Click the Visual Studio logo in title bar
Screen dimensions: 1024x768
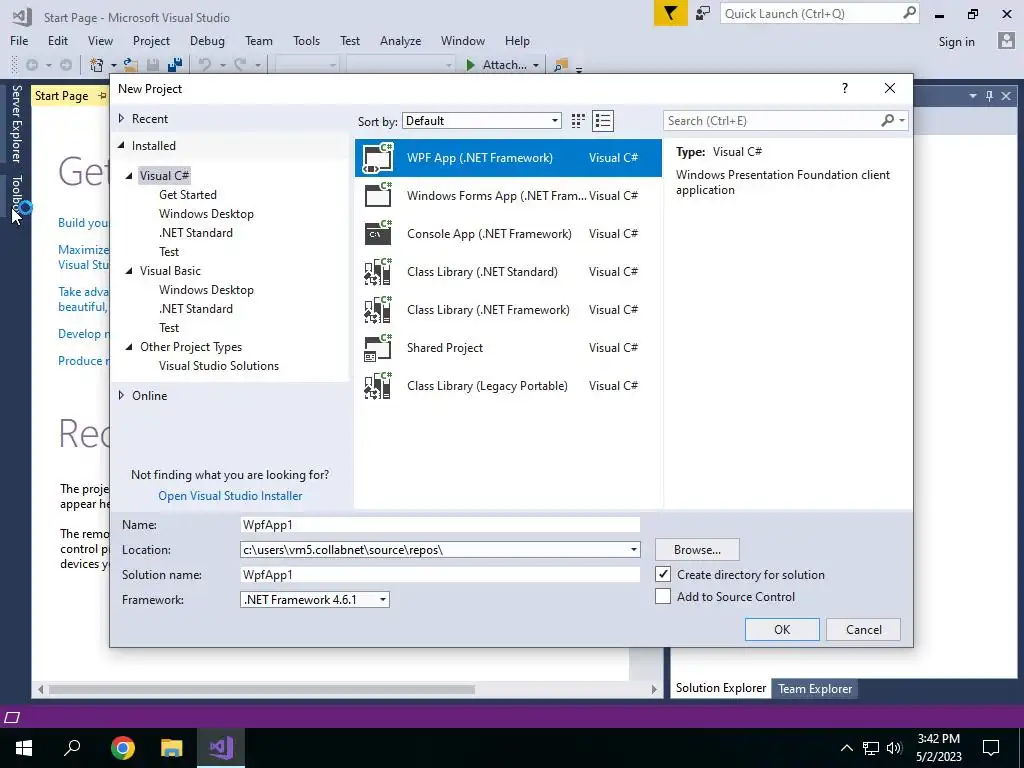tap(21, 16)
